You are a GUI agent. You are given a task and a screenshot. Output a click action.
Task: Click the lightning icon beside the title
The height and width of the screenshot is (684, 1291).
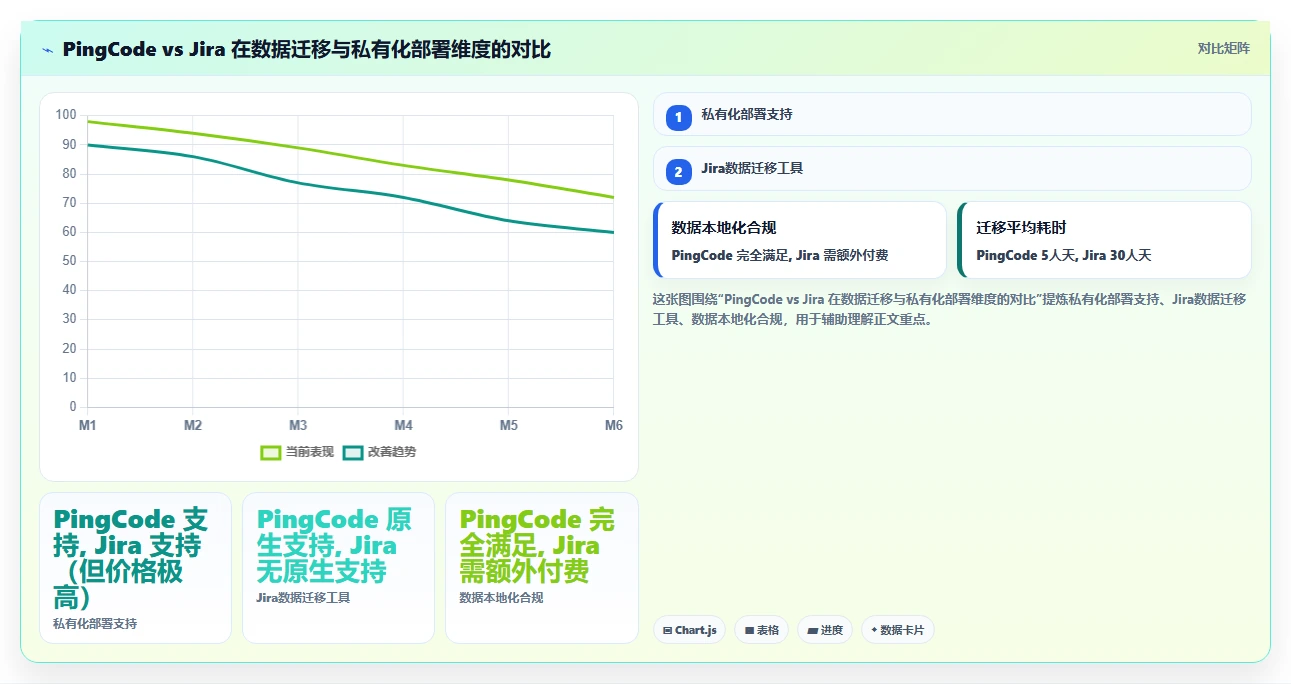[47, 50]
